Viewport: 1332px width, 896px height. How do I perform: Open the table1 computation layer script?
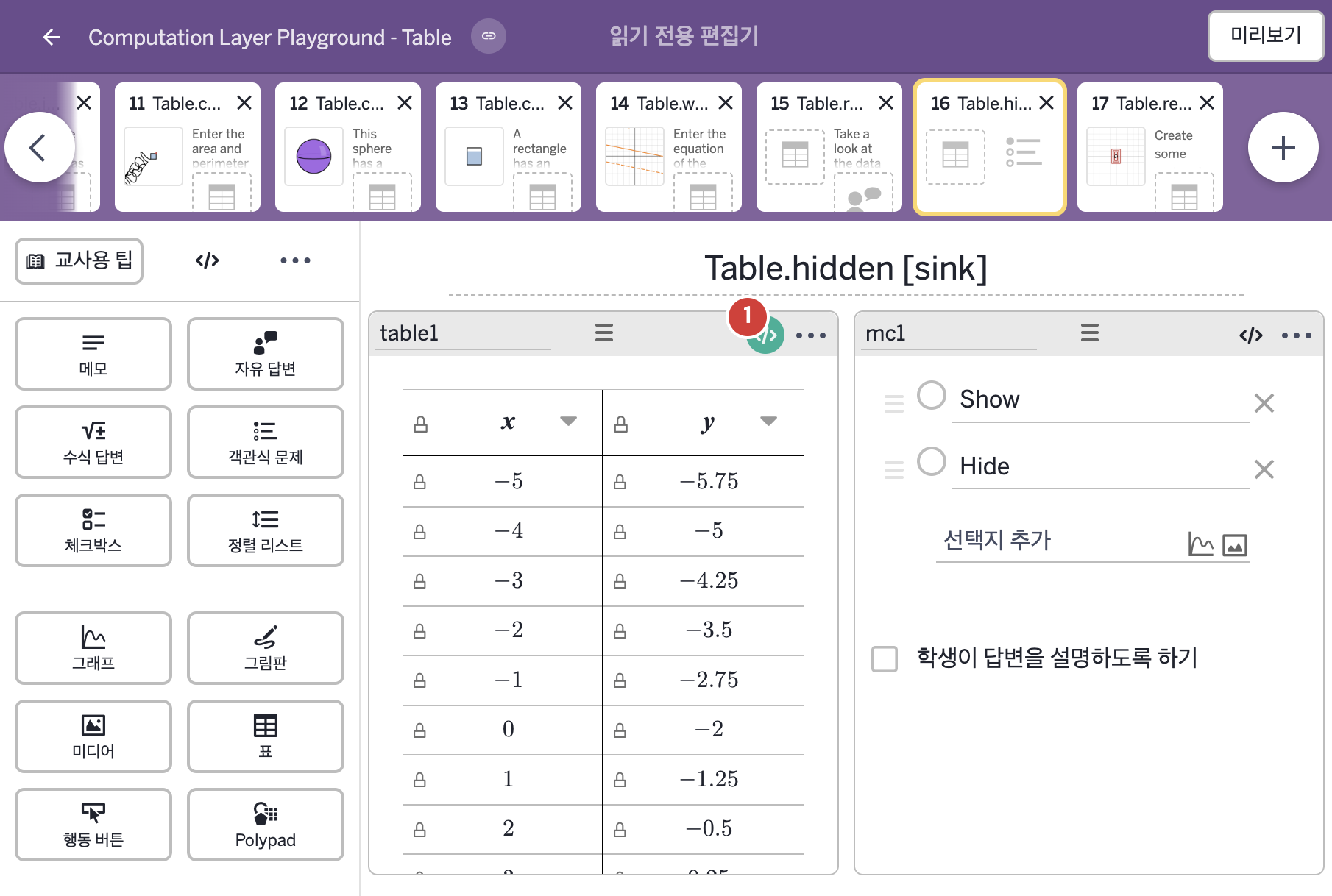pyautogui.click(x=766, y=335)
